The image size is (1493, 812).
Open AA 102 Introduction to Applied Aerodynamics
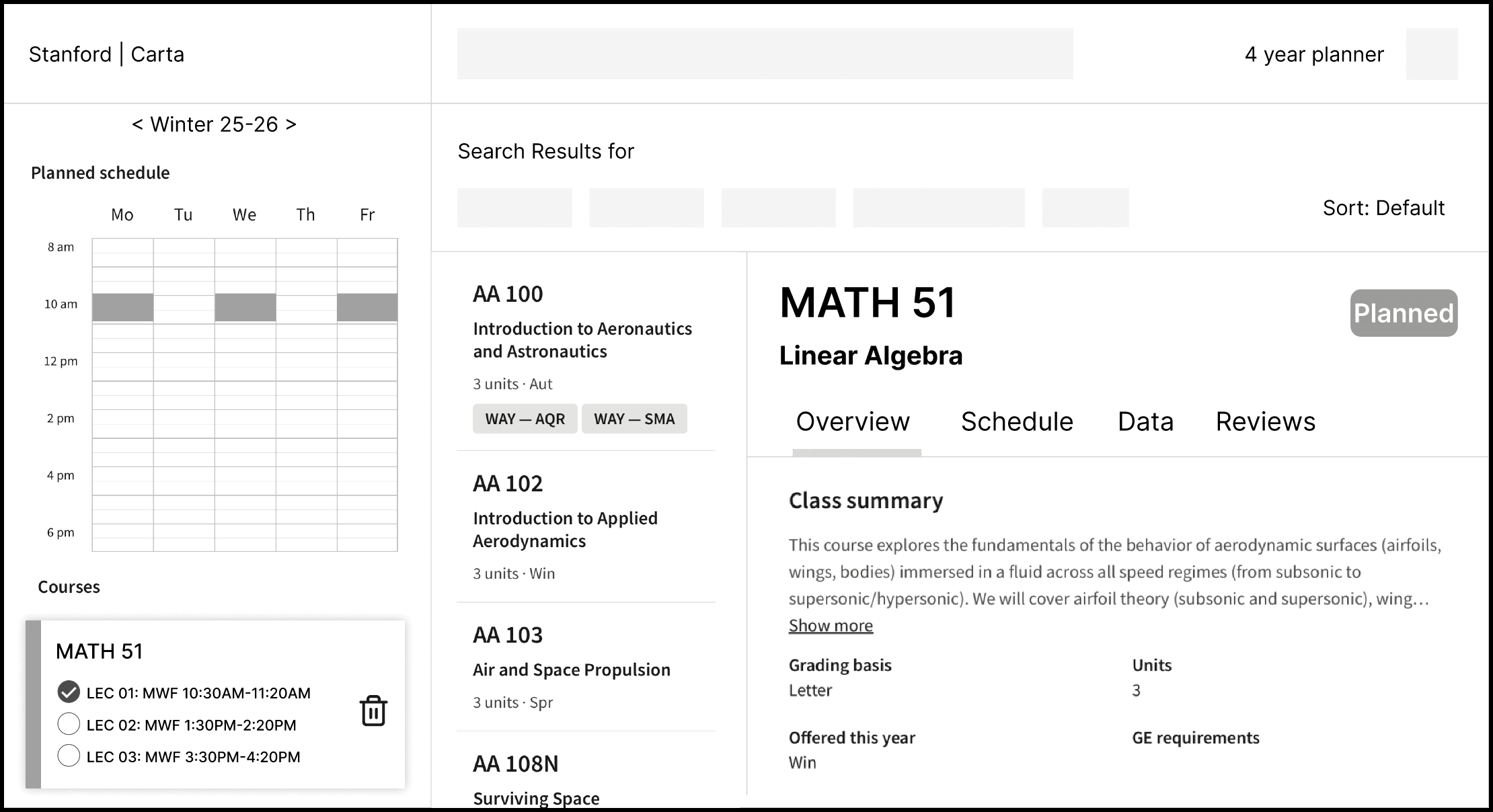tap(565, 529)
